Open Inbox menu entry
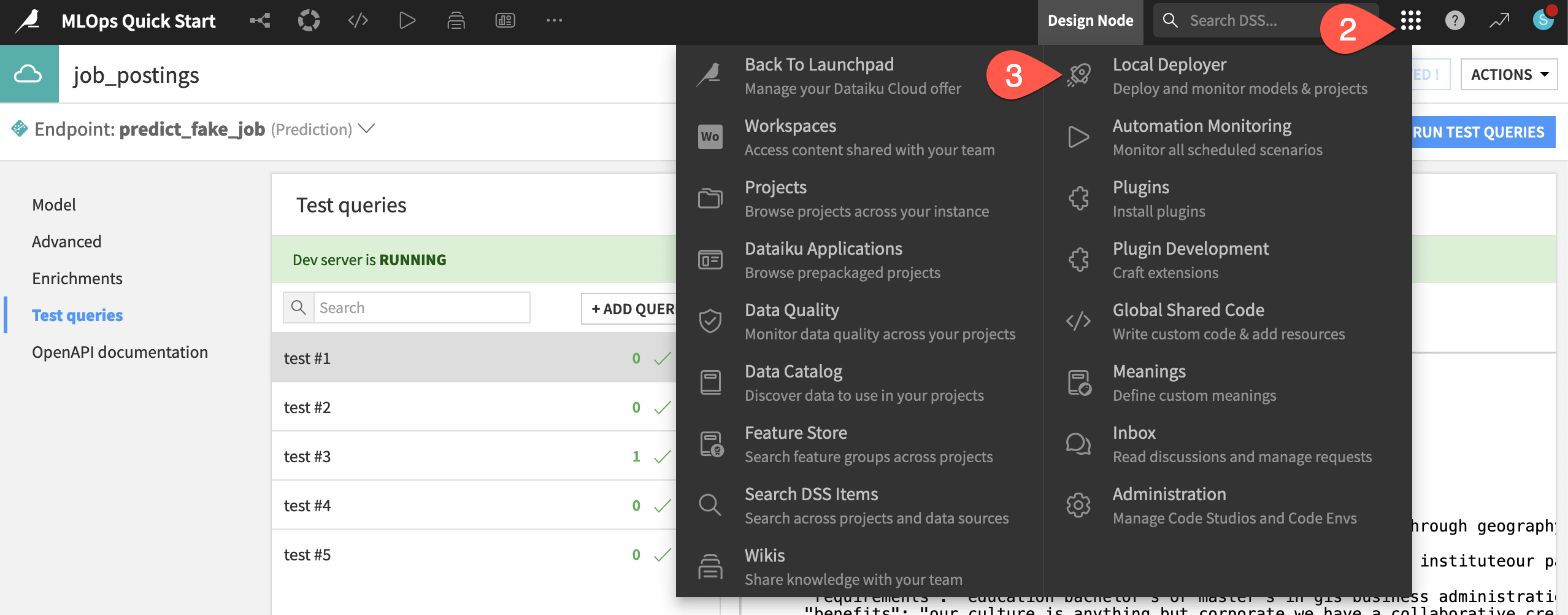Image resolution: width=1568 pixels, height=615 pixels. click(1242, 444)
